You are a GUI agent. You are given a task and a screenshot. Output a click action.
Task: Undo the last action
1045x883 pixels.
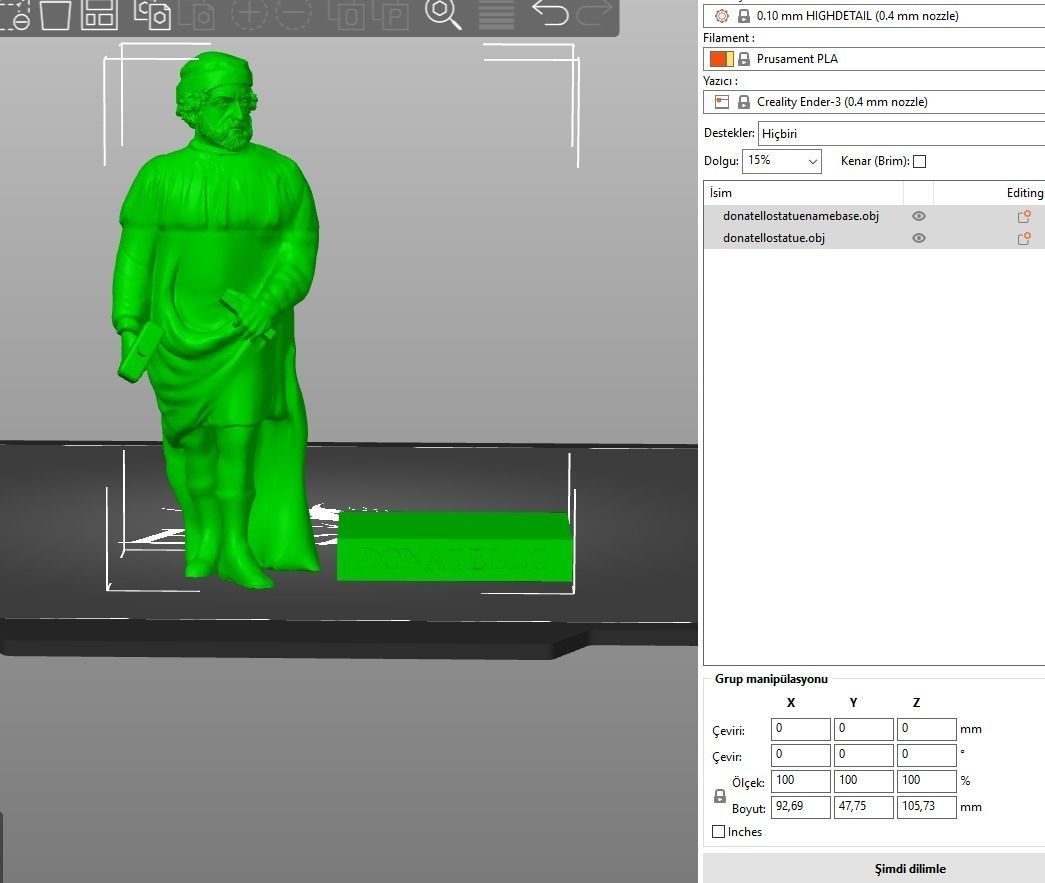click(550, 13)
